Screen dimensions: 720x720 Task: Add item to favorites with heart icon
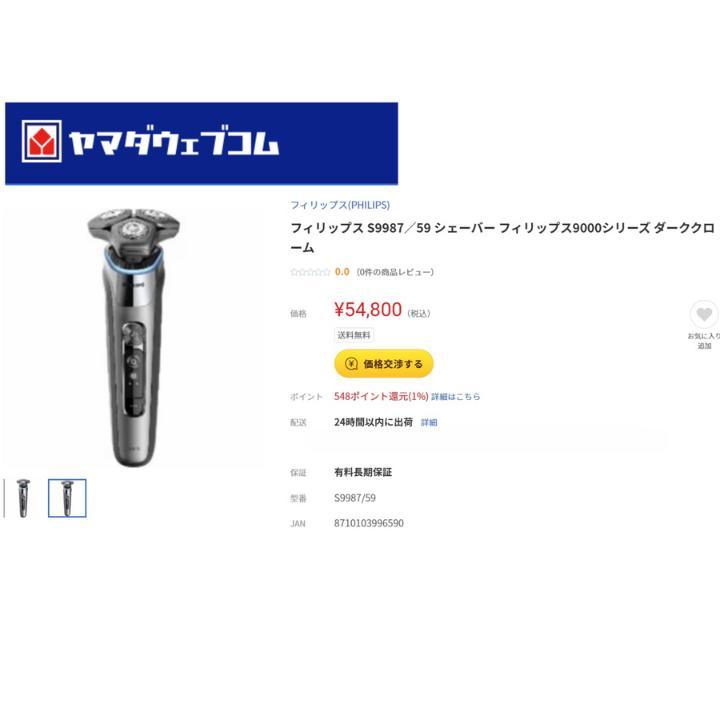pyautogui.click(x=704, y=315)
